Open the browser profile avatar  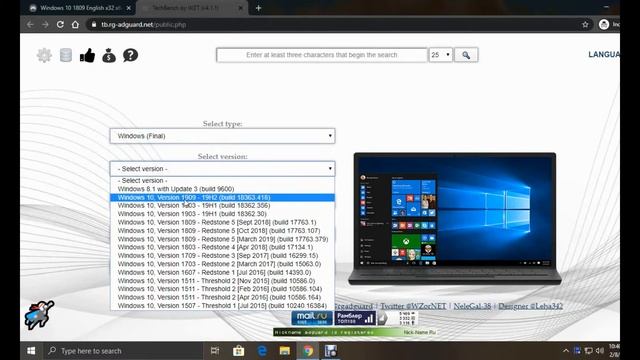click(604, 24)
